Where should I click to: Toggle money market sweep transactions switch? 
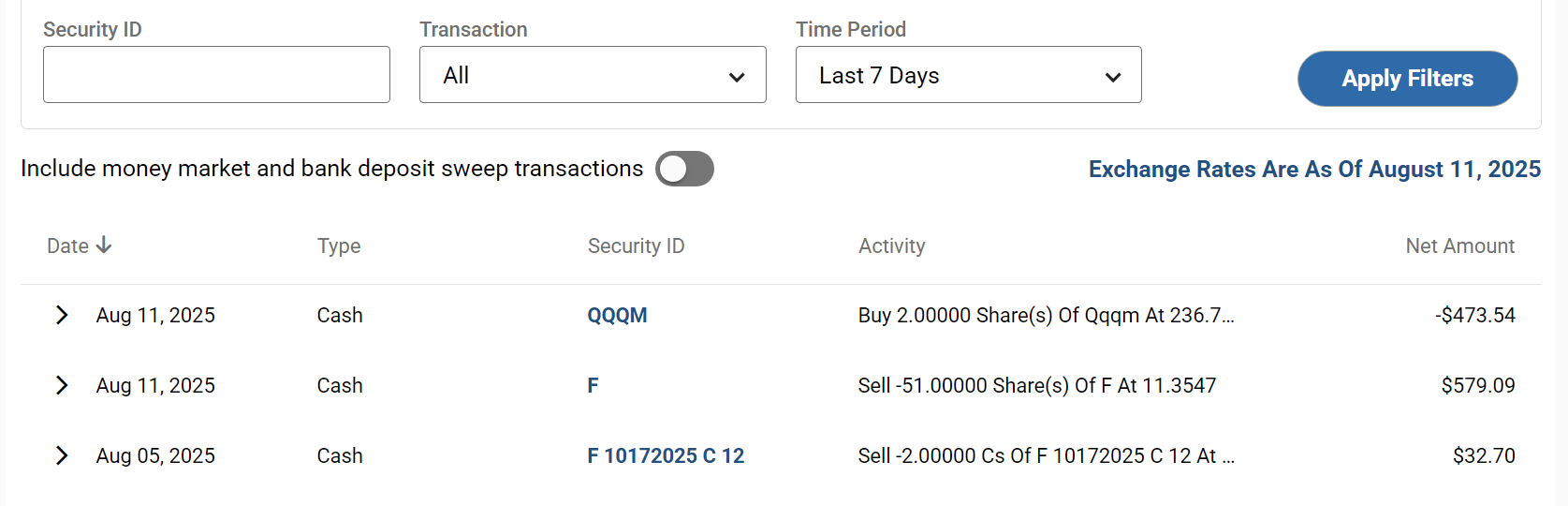[x=684, y=169]
